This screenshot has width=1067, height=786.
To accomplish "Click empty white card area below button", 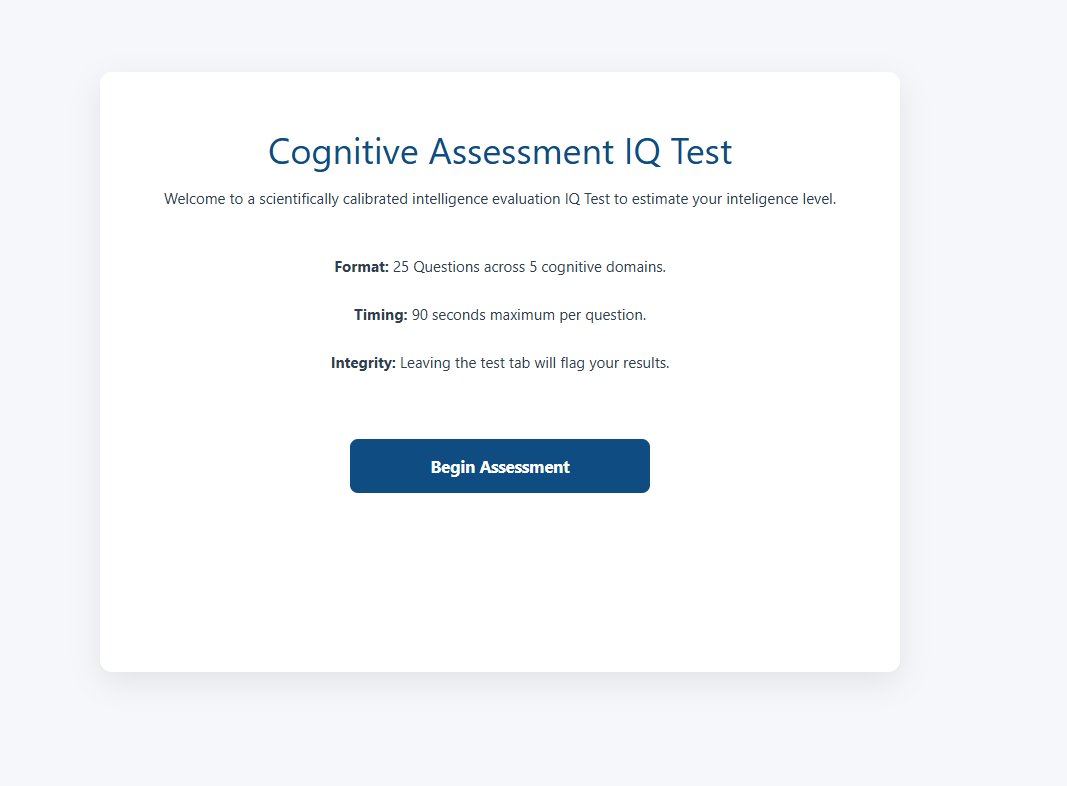I will coord(500,590).
